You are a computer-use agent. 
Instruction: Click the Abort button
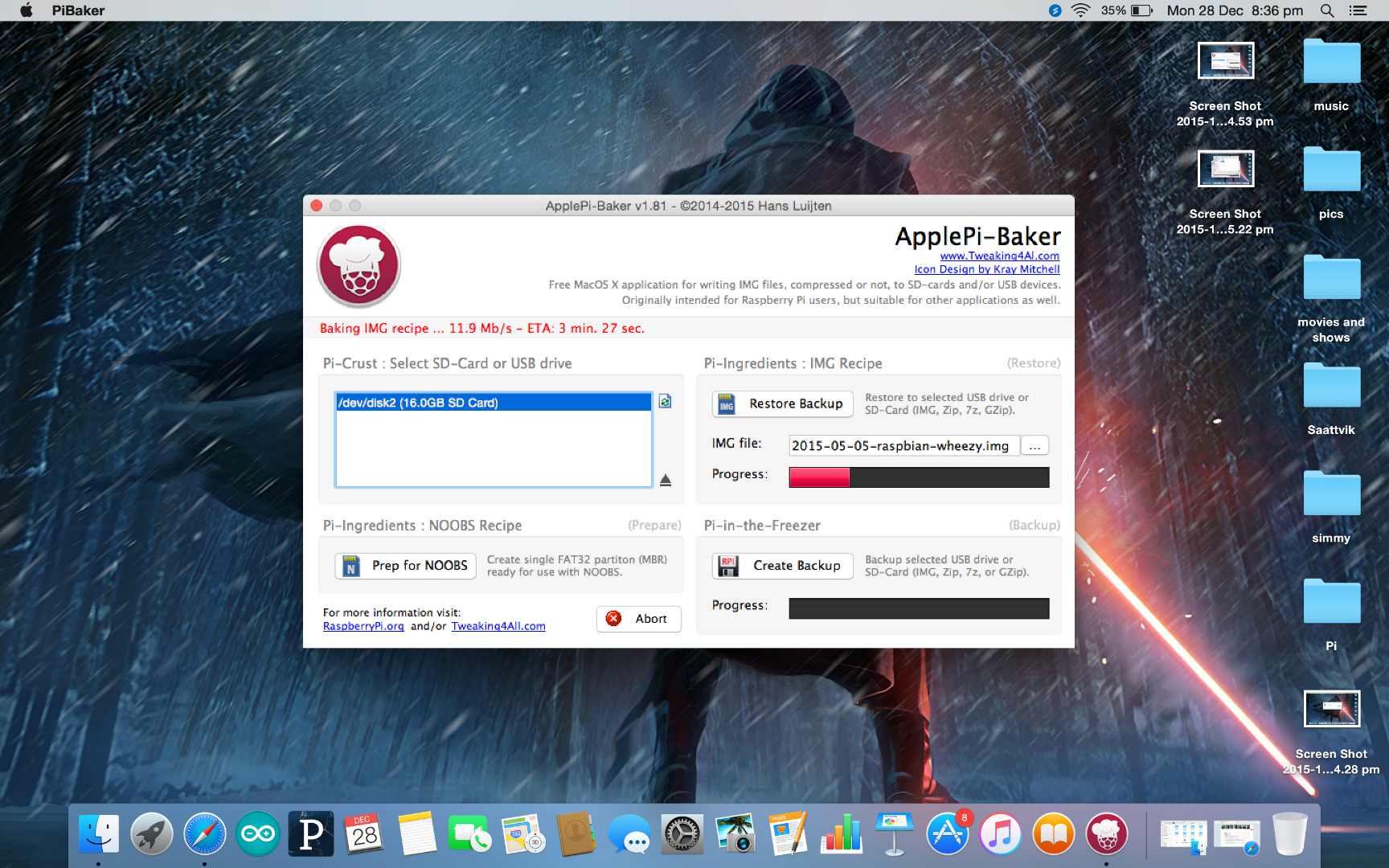[x=638, y=619]
